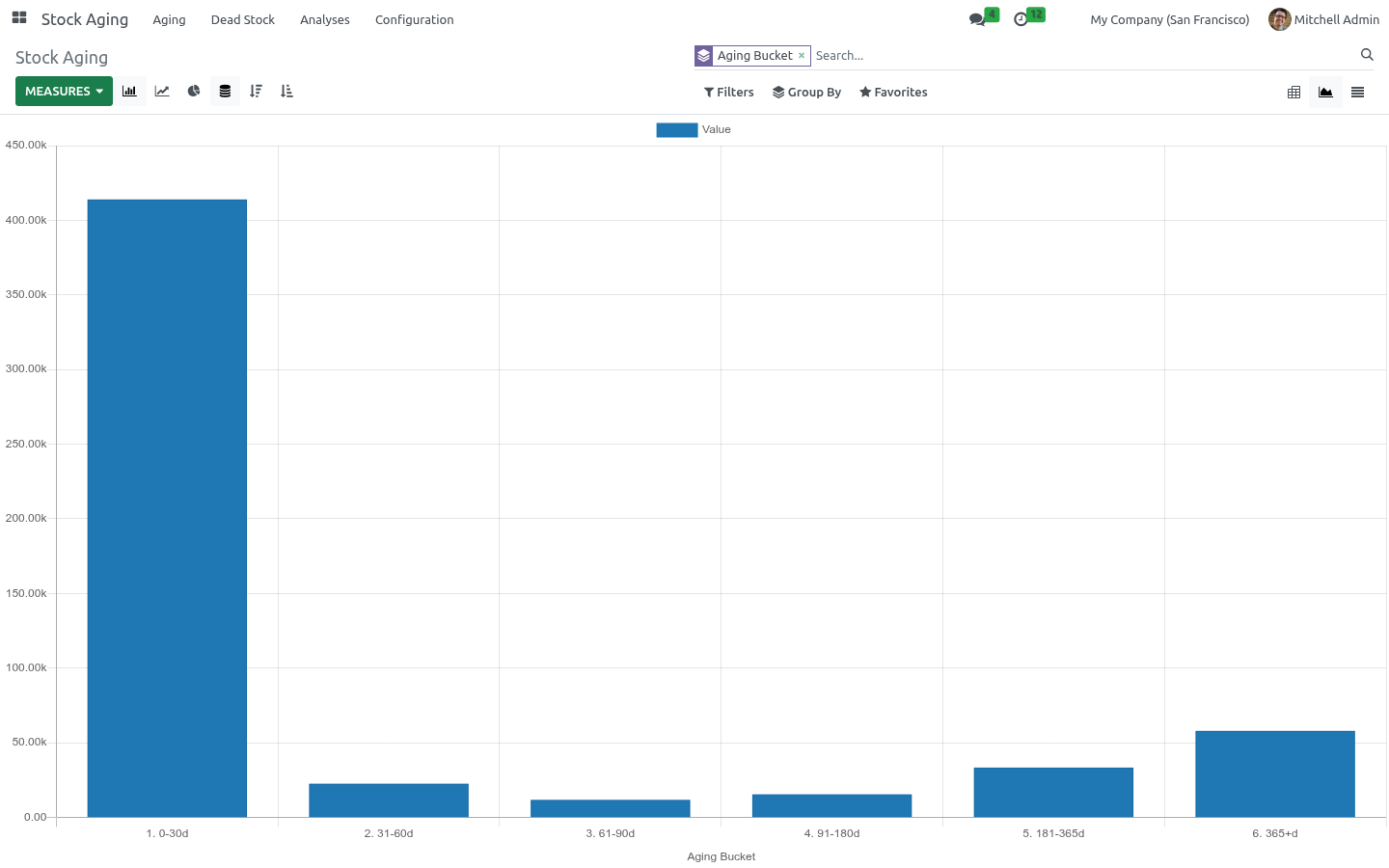Open the Group By dropdown

coord(807,93)
